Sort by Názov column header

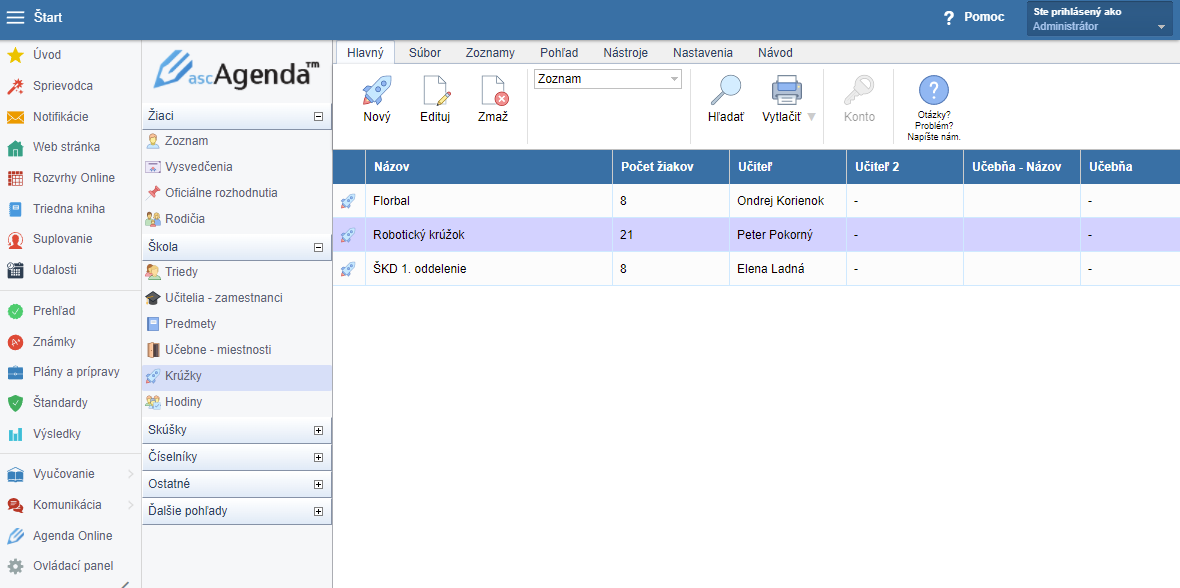point(488,166)
